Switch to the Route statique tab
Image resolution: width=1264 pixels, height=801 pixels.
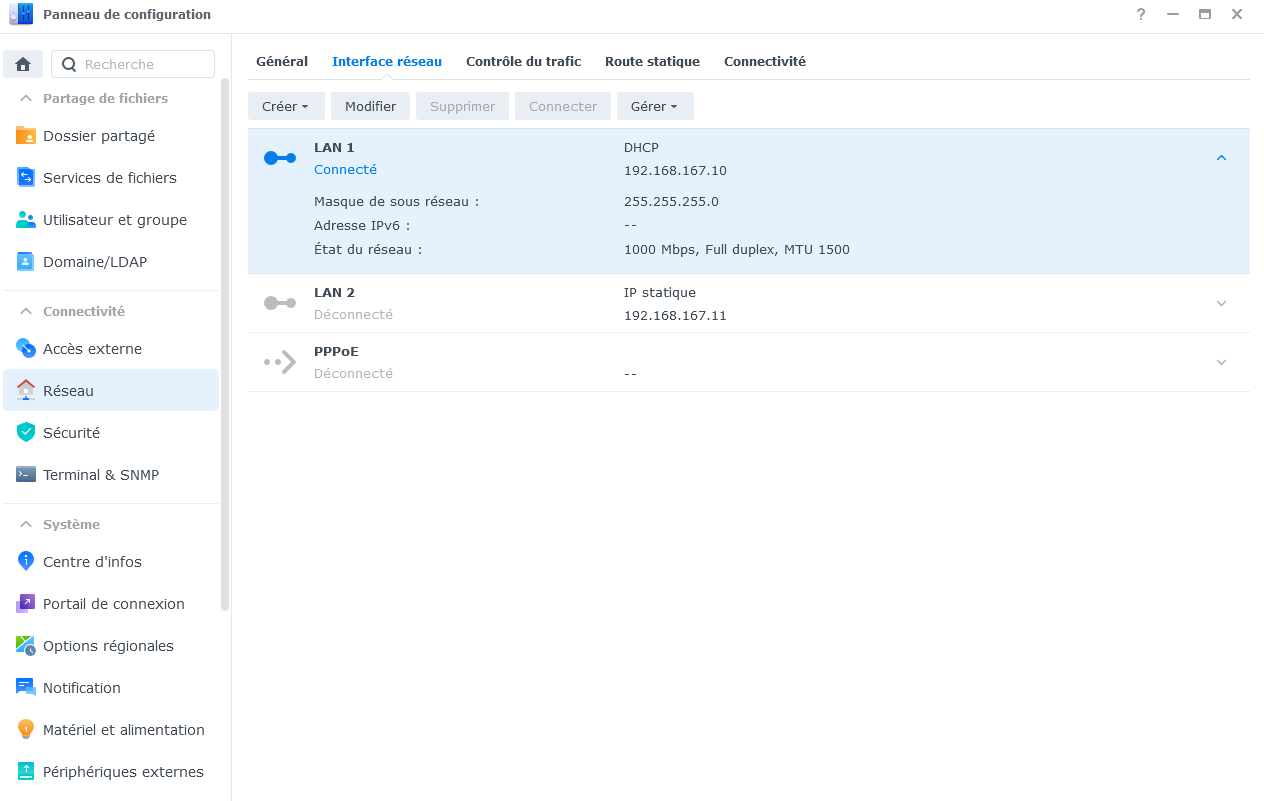tap(652, 61)
